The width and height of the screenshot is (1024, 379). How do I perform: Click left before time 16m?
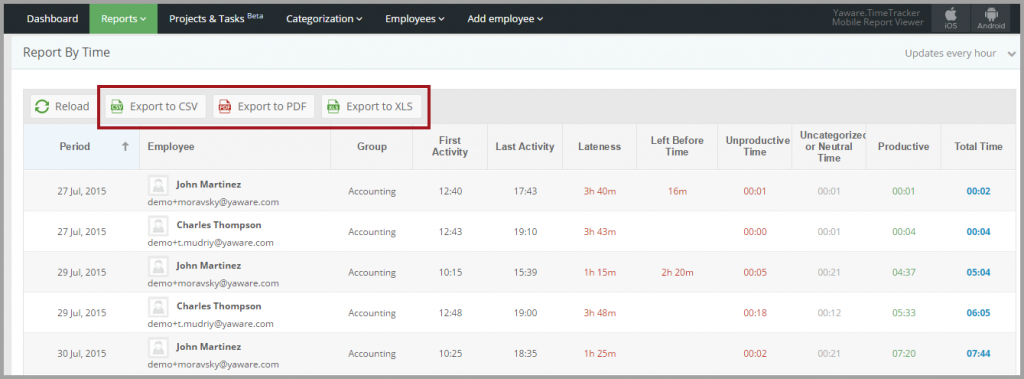coord(677,191)
